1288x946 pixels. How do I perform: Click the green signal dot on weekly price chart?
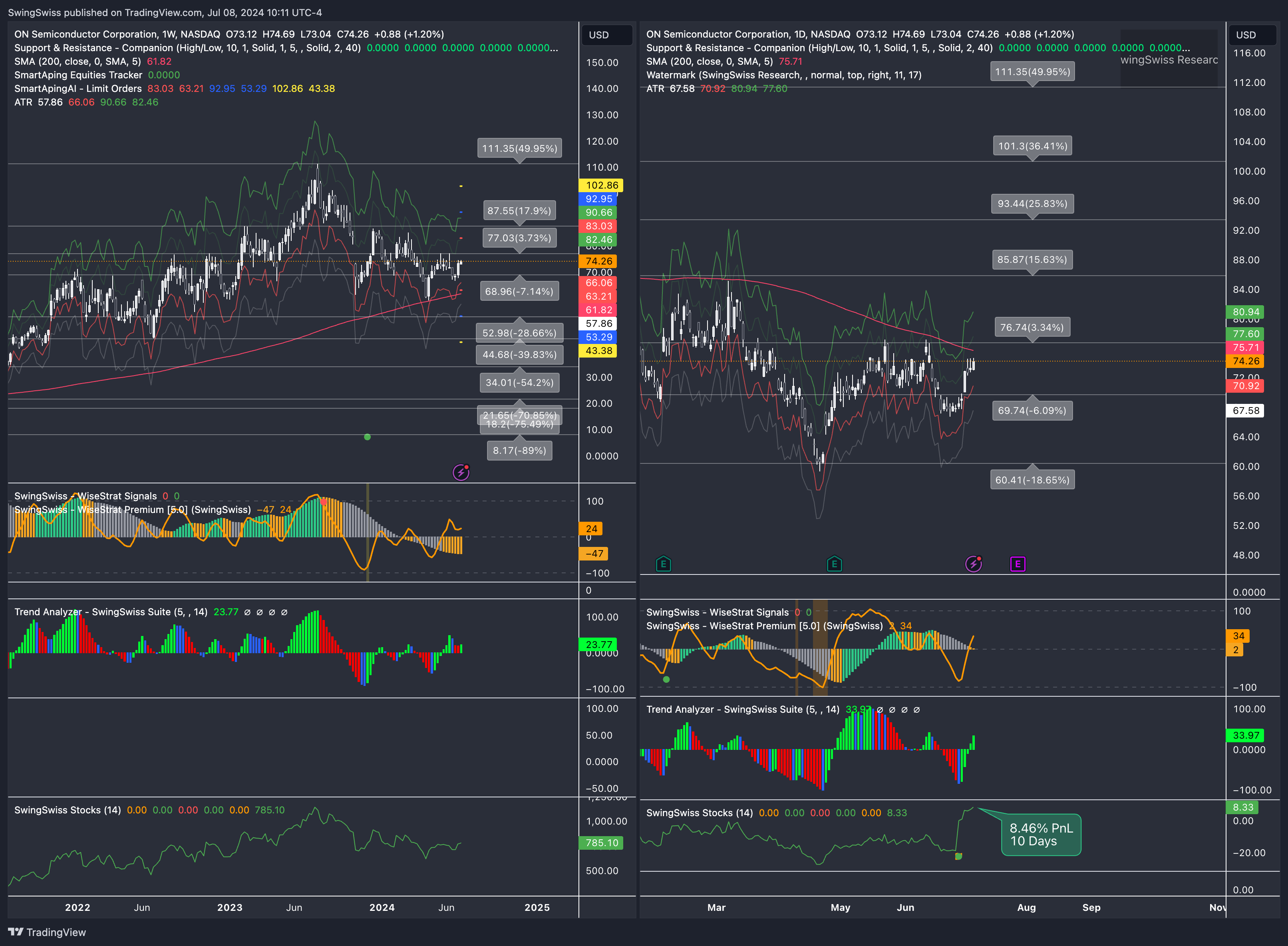[x=367, y=437]
